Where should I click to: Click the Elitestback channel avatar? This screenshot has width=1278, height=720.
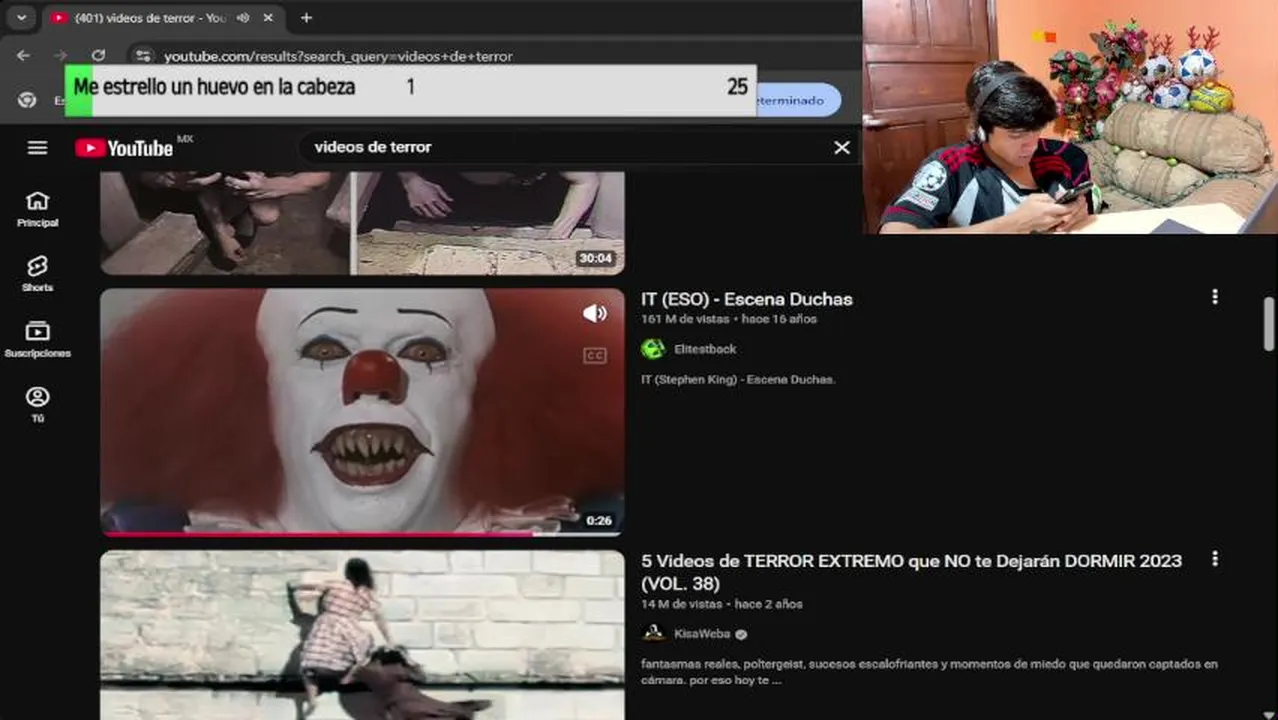point(653,349)
